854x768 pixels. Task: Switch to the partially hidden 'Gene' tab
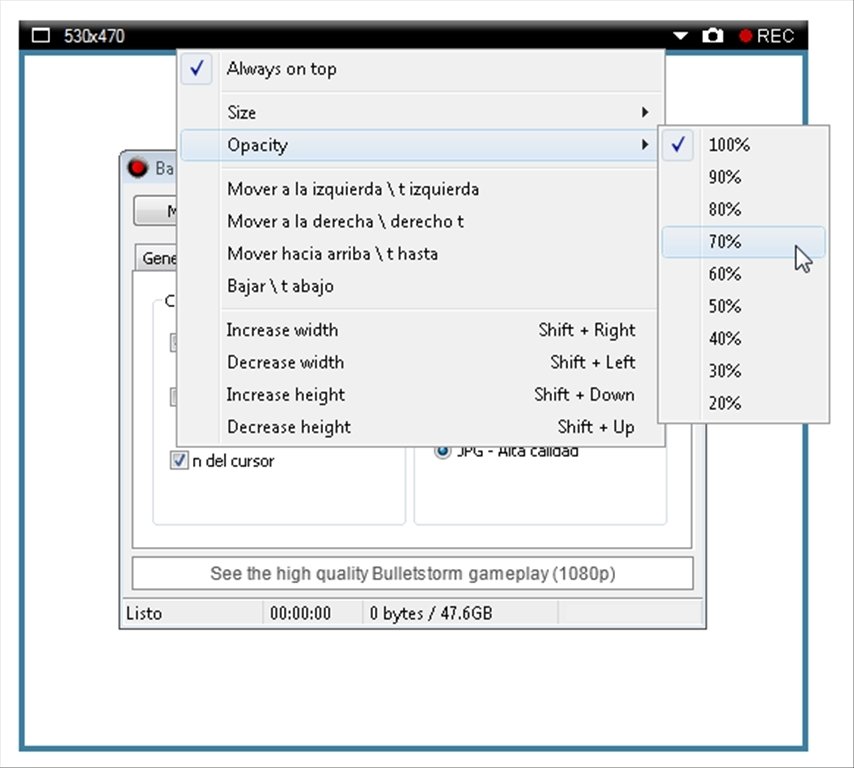click(158, 258)
